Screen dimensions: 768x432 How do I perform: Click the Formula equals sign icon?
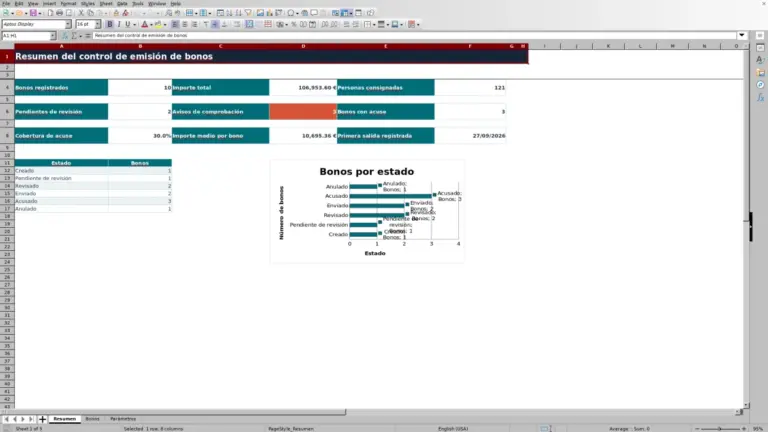pos(88,35)
